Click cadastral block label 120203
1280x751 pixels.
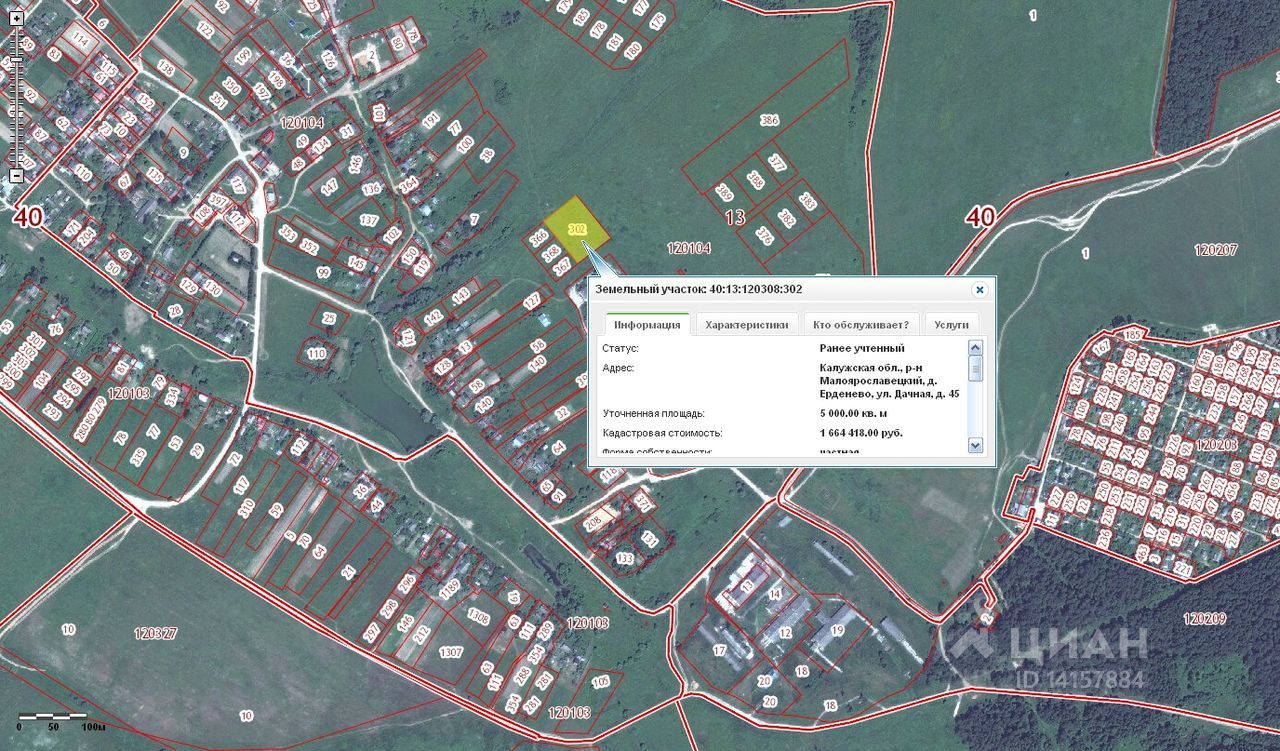coord(1218,444)
